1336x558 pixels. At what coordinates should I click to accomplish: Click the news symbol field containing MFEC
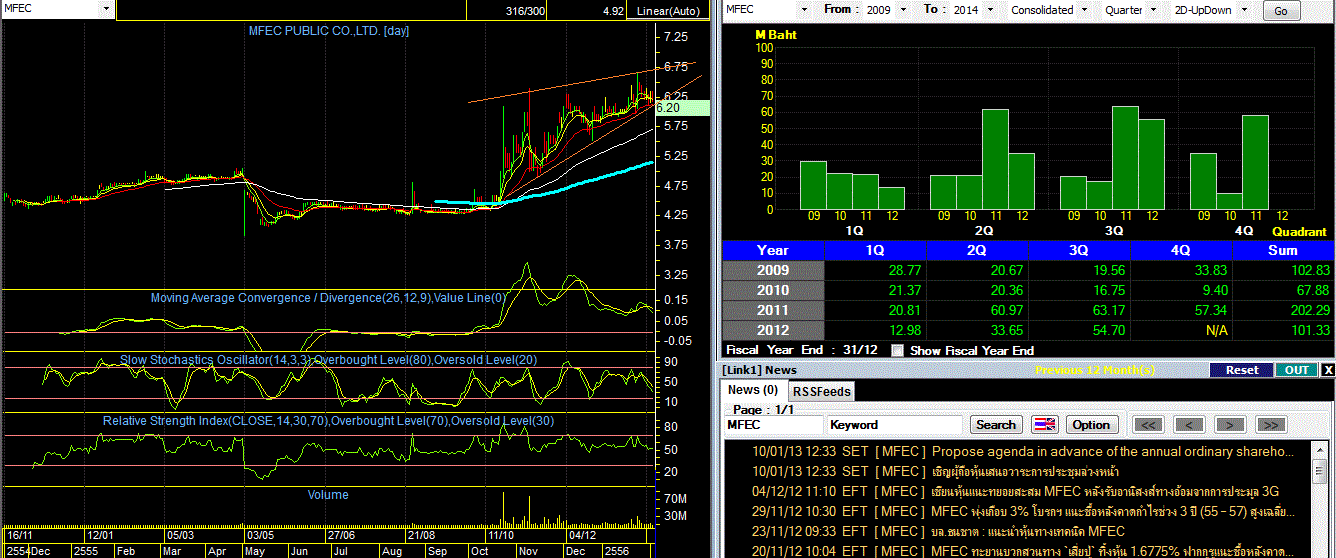click(773, 424)
